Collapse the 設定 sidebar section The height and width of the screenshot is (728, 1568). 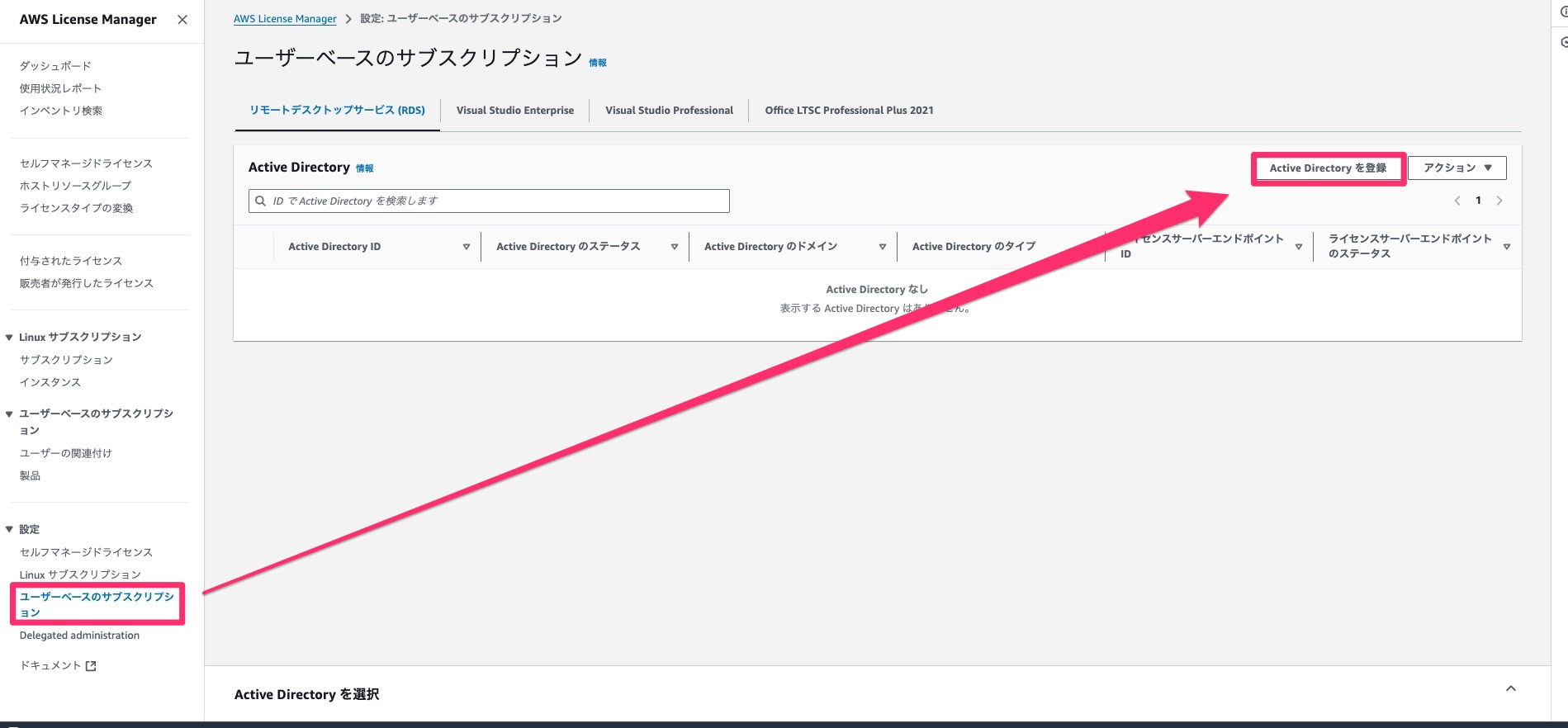tap(9, 530)
